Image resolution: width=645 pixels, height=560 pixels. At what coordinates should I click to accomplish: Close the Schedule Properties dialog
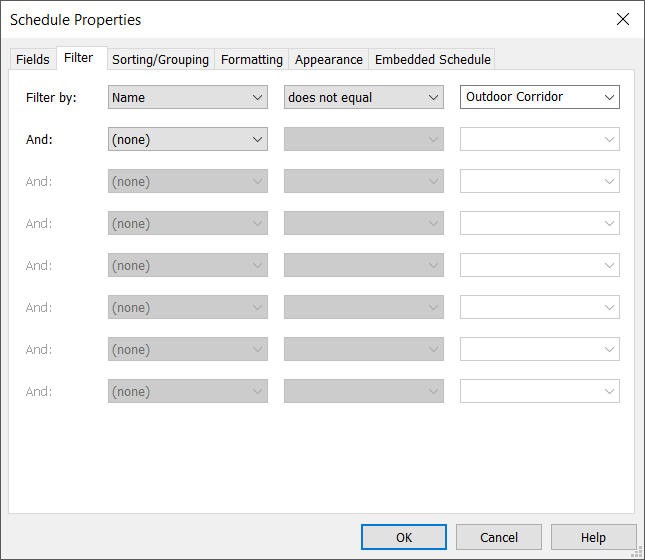pos(623,19)
